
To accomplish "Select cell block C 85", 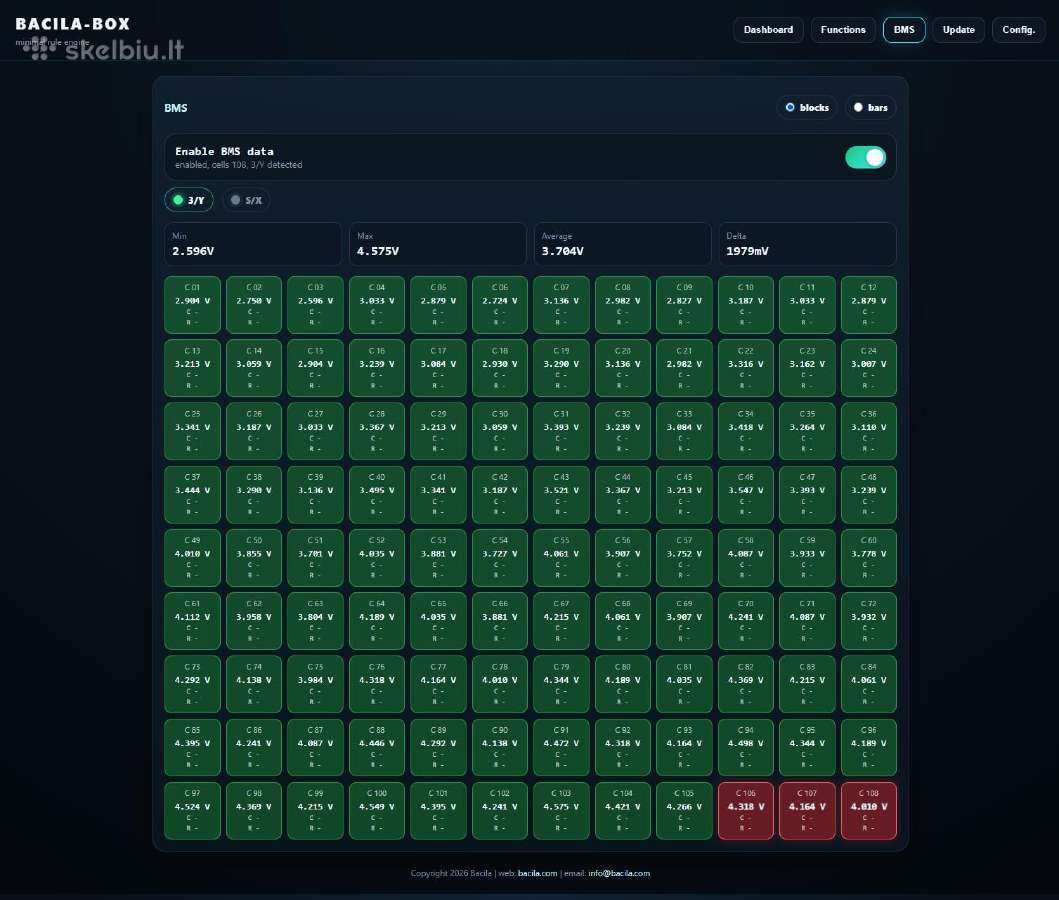I will coord(192,747).
